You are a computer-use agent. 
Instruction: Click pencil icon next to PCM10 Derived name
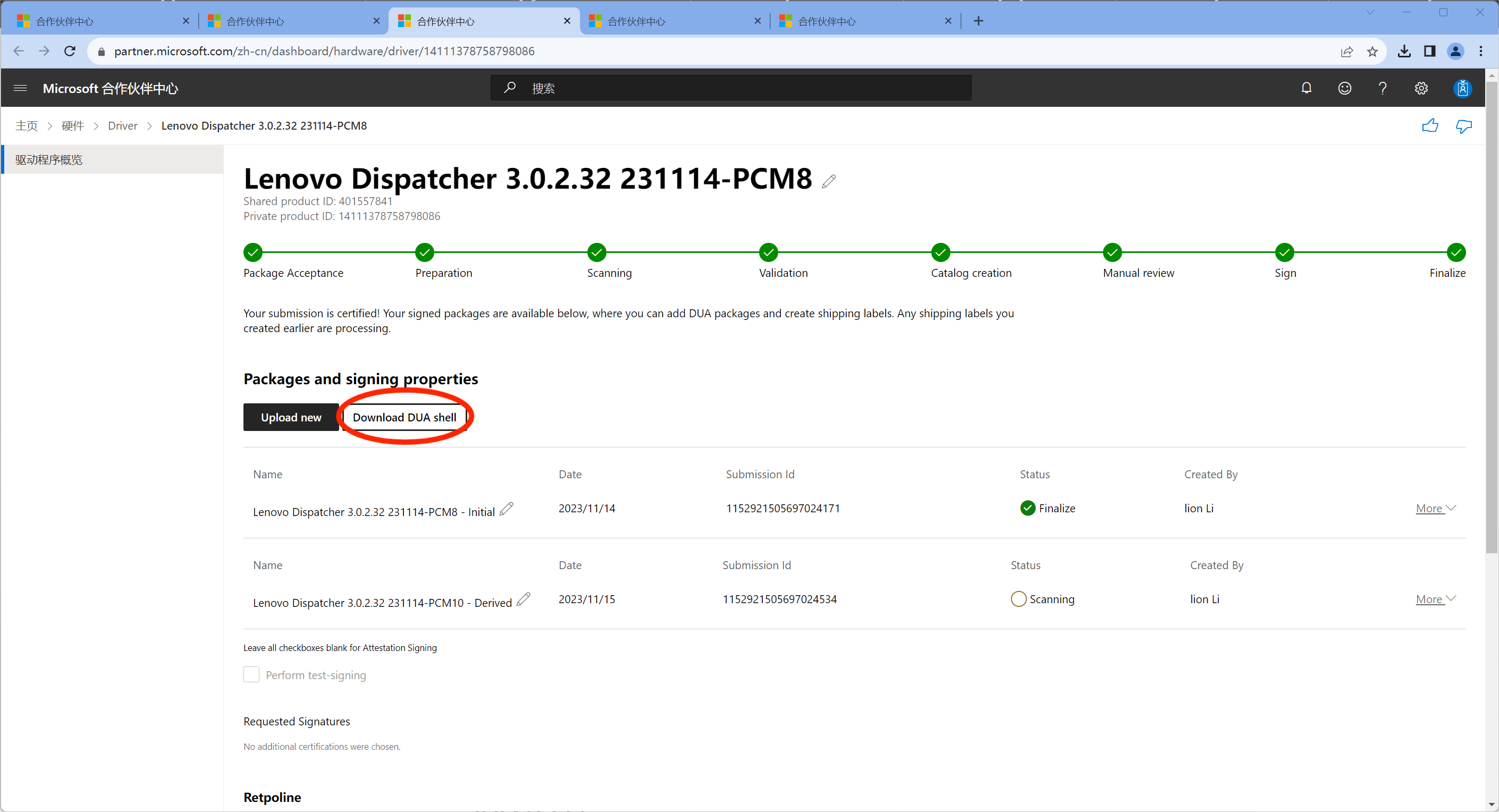point(523,598)
